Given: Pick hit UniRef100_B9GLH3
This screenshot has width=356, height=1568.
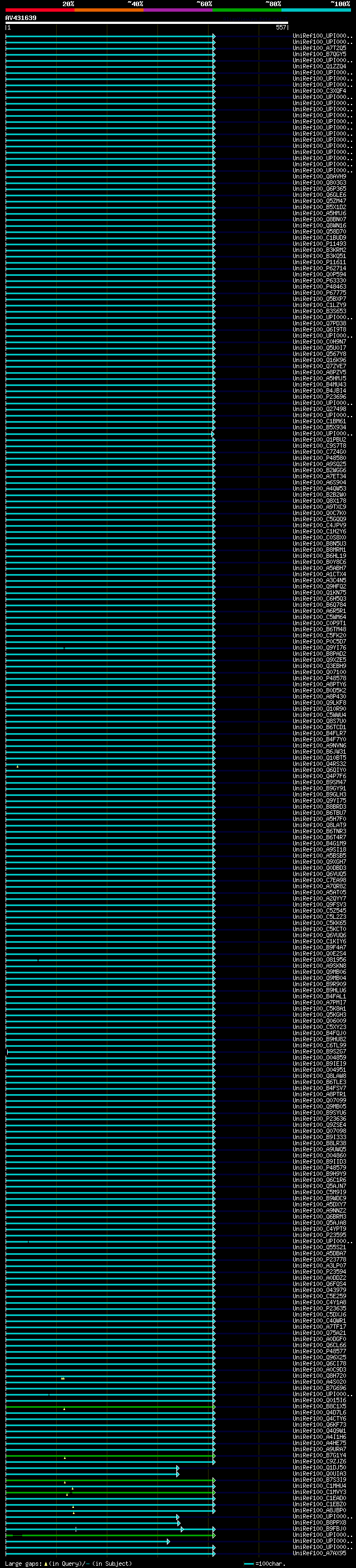Looking at the screenshot, I should (x=319, y=794).
